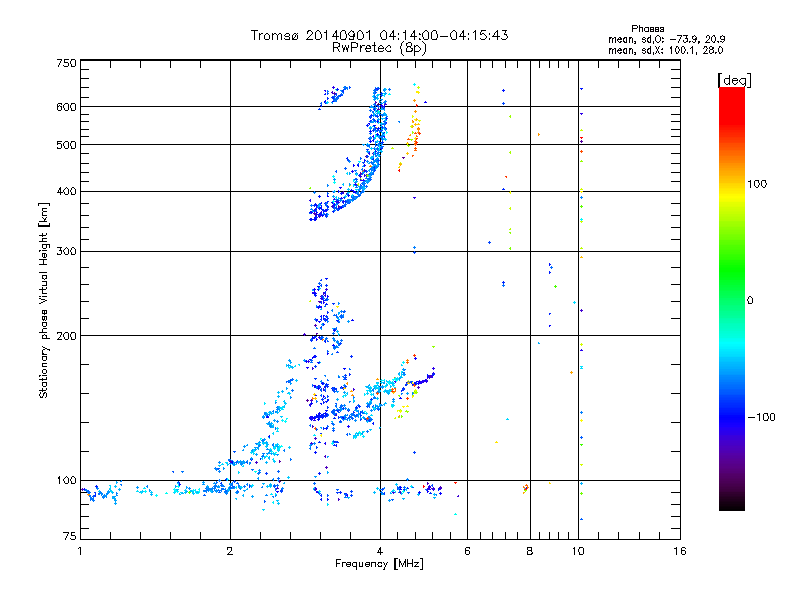Image resolution: width=800 pixels, height=600 pixels.
Task: Click the plot title 'Tromsø 20140901 04:14:00-04:15:43'
Action: click(x=379, y=35)
